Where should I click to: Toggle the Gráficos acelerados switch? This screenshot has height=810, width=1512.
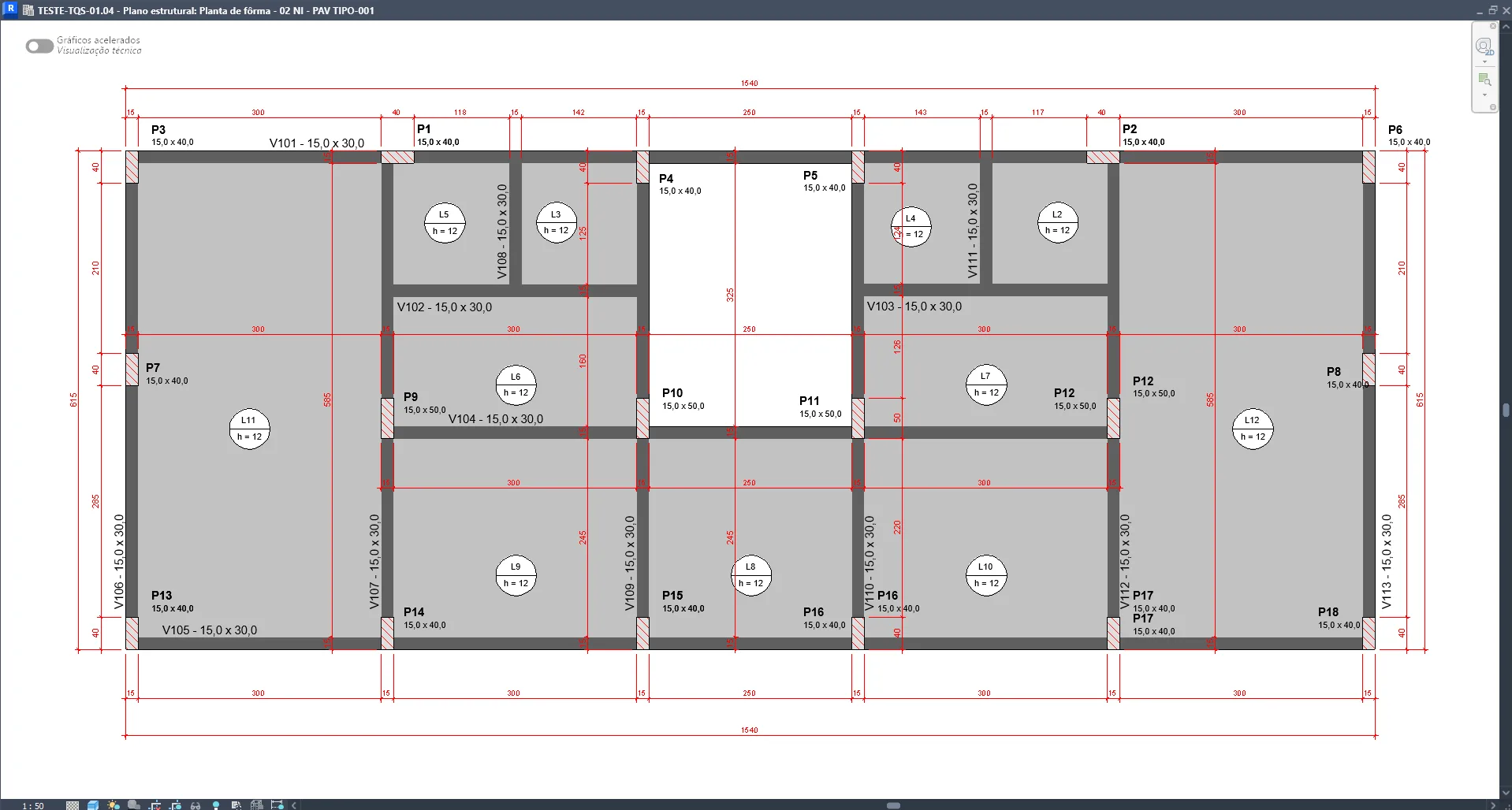pos(39,46)
